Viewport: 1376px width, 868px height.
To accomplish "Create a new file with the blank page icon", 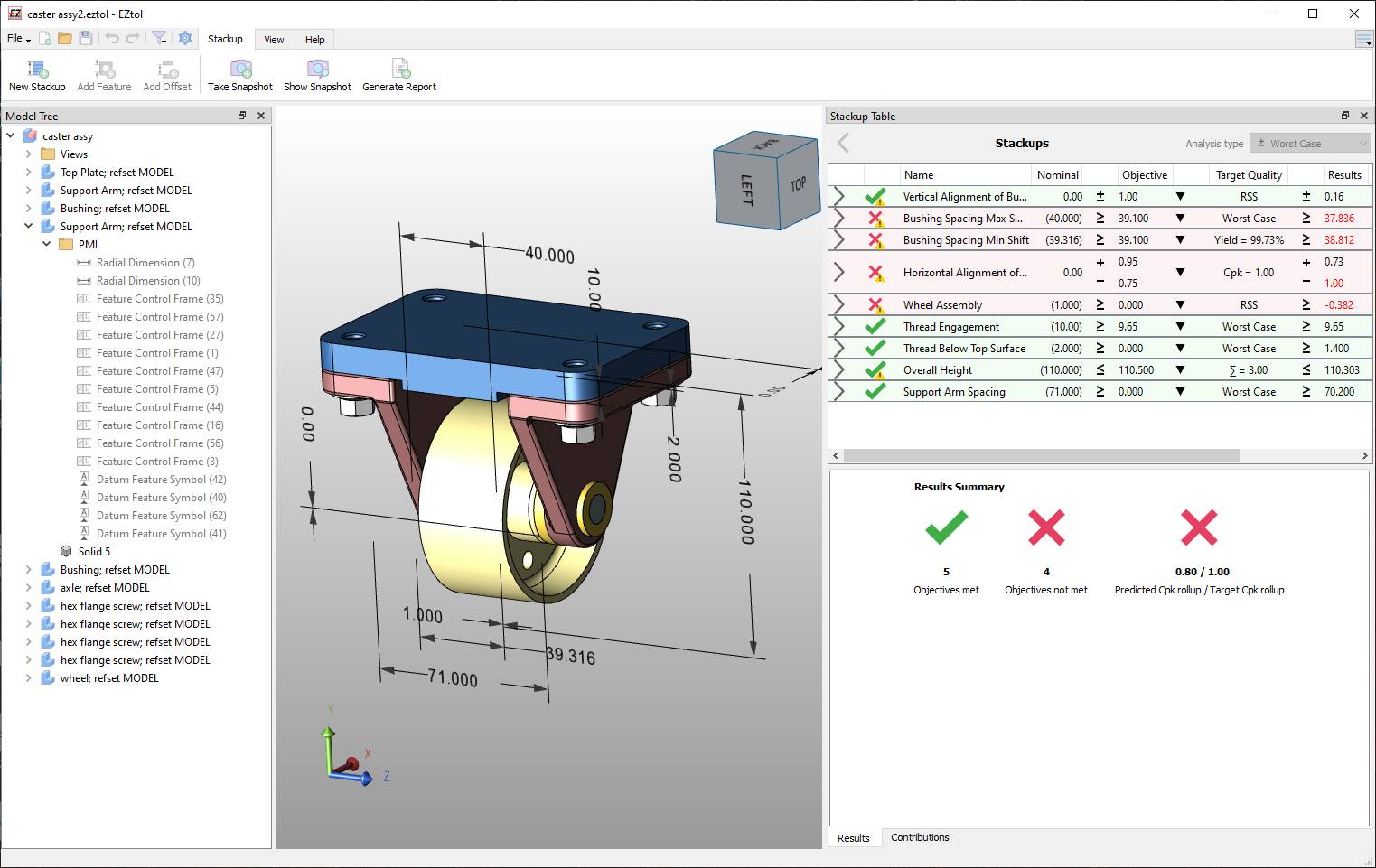I will pyautogui.click(x=45, y=38).
